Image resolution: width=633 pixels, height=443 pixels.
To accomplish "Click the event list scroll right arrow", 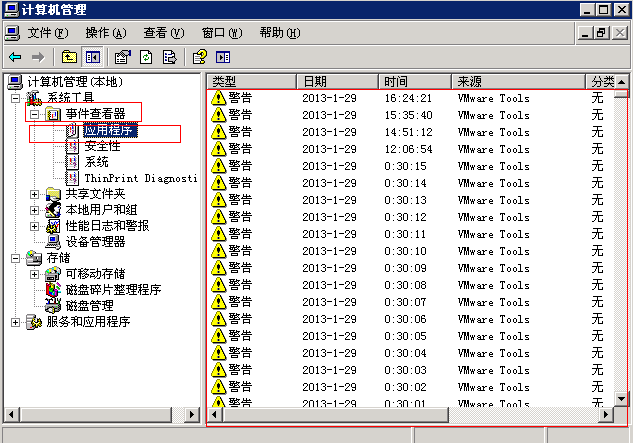I will coord(606,414).
